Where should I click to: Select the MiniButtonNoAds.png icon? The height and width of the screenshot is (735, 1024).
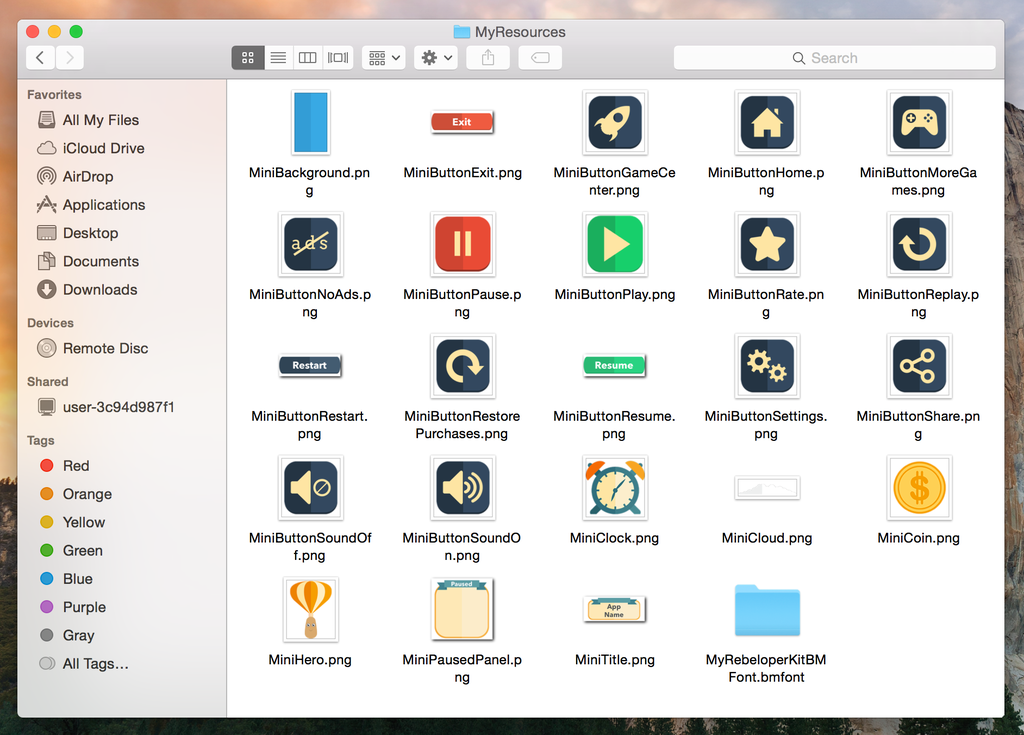click(310, 244)
